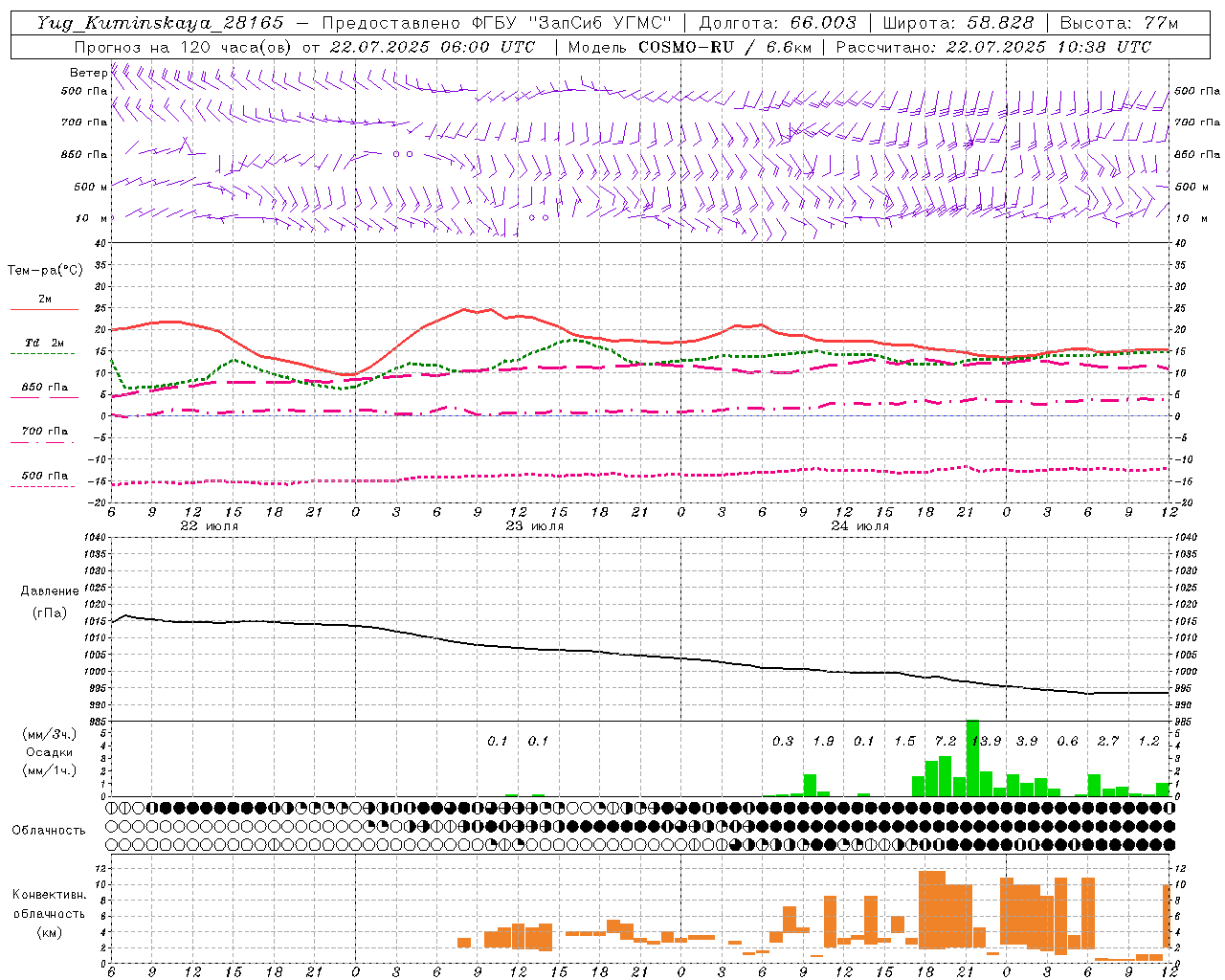Click the 24 июля date label
The height and width of the screenshot is (980, 1225).
click(859, 526)
